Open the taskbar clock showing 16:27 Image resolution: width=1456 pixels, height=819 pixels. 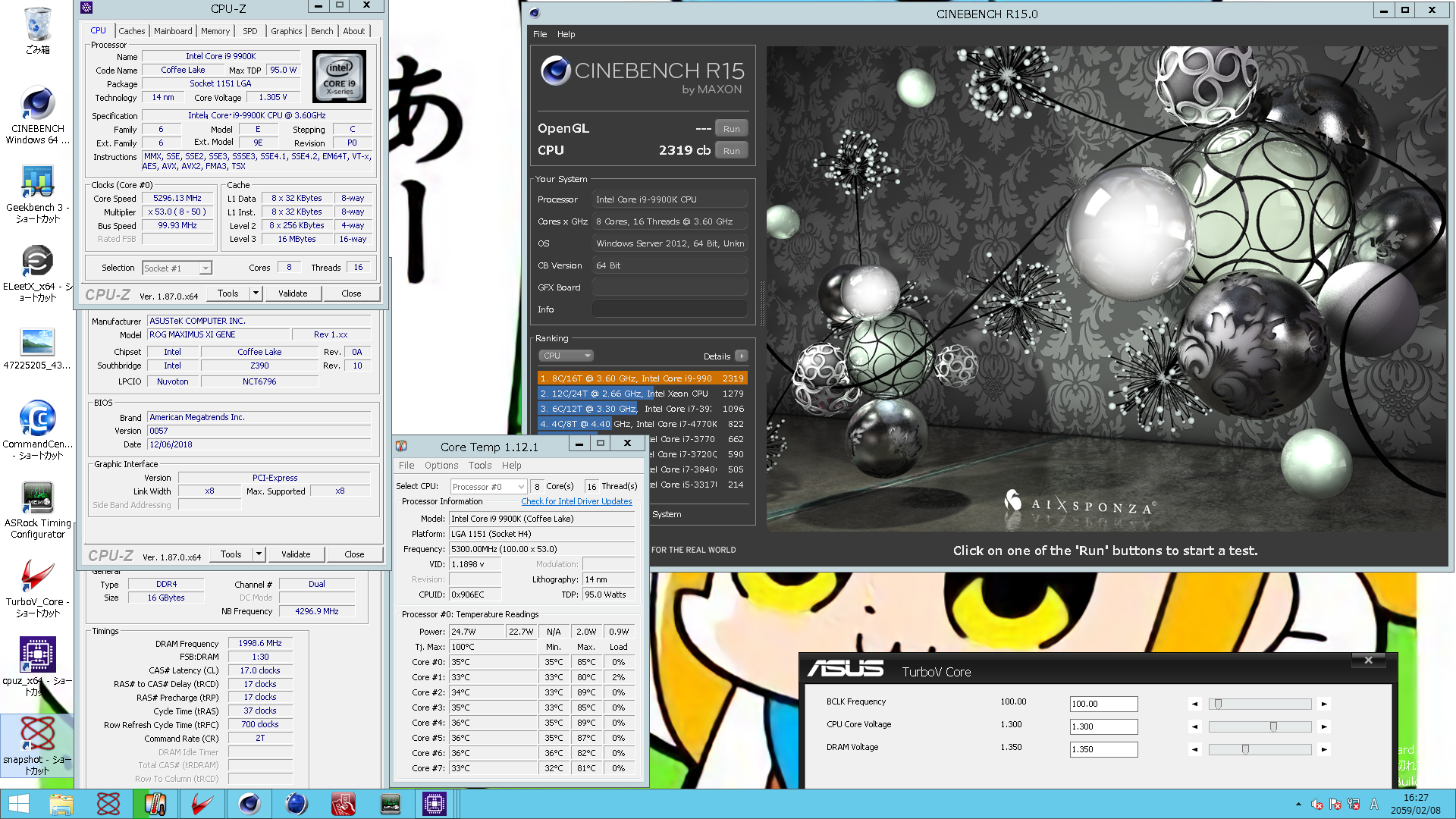tap(1415, 804)
